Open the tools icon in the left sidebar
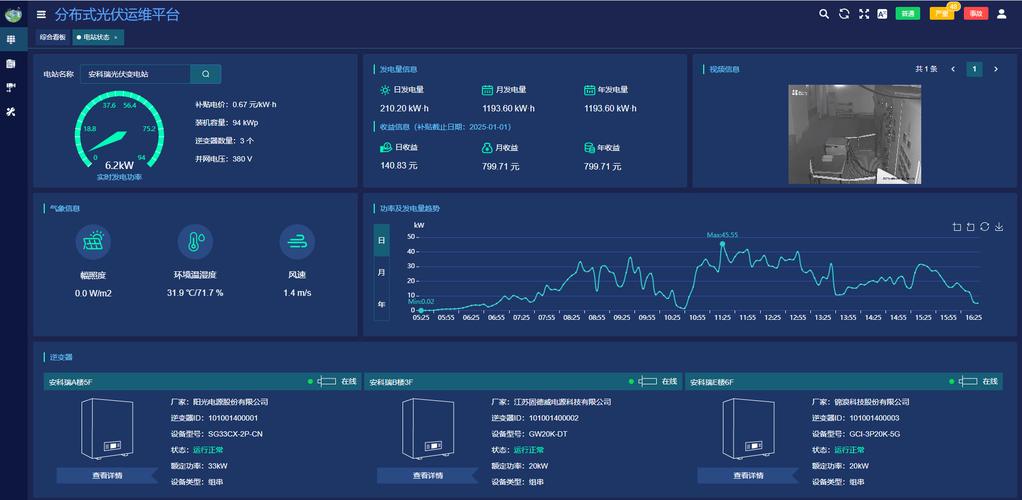 pyautogui.click(x=10, y=111)
